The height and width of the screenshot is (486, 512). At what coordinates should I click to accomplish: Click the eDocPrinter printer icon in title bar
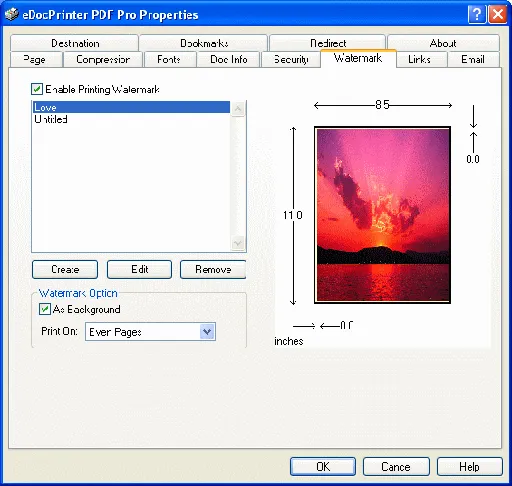pos(12,14)
